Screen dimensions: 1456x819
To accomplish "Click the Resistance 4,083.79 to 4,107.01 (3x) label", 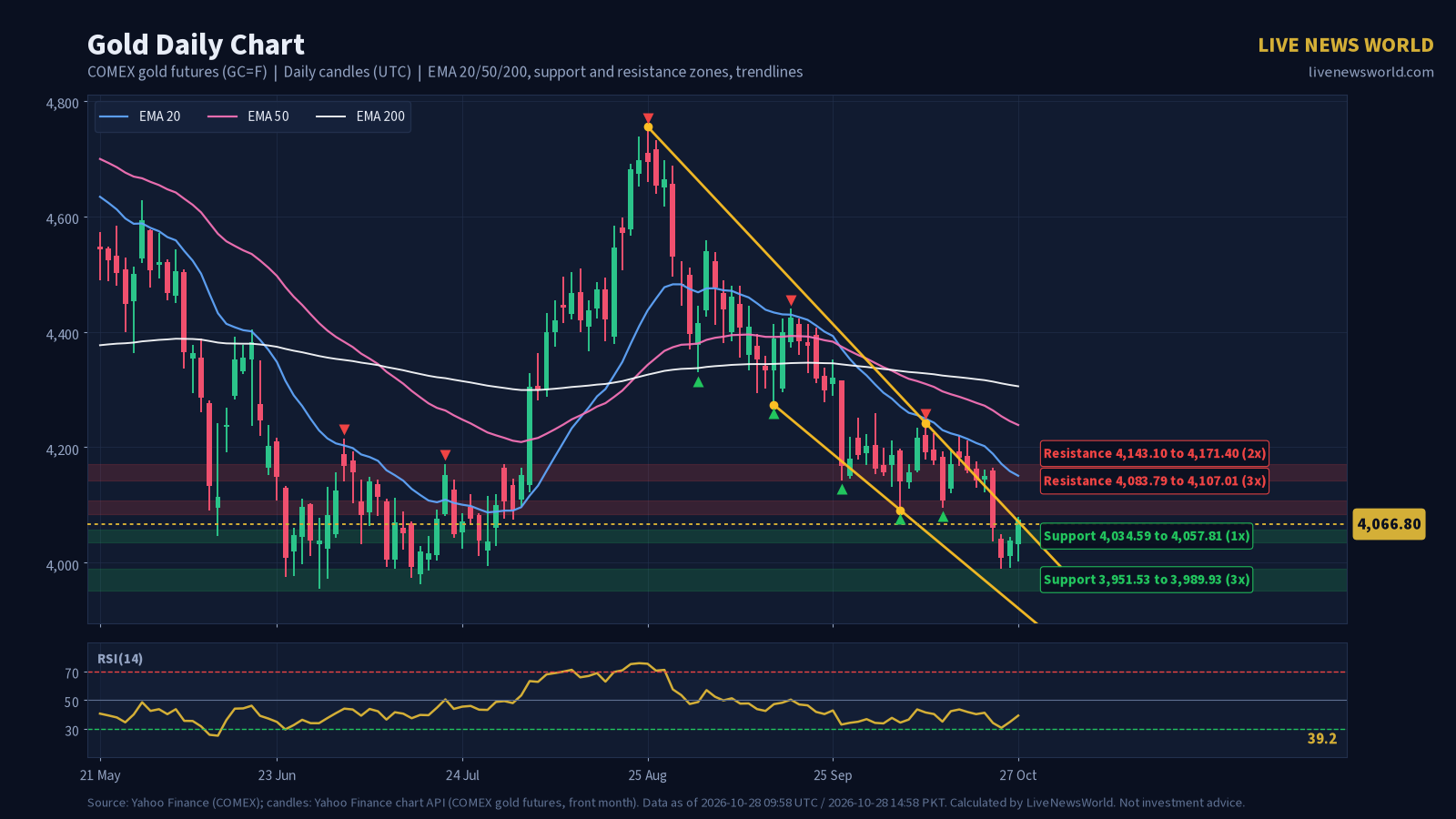I will 1154,480.
